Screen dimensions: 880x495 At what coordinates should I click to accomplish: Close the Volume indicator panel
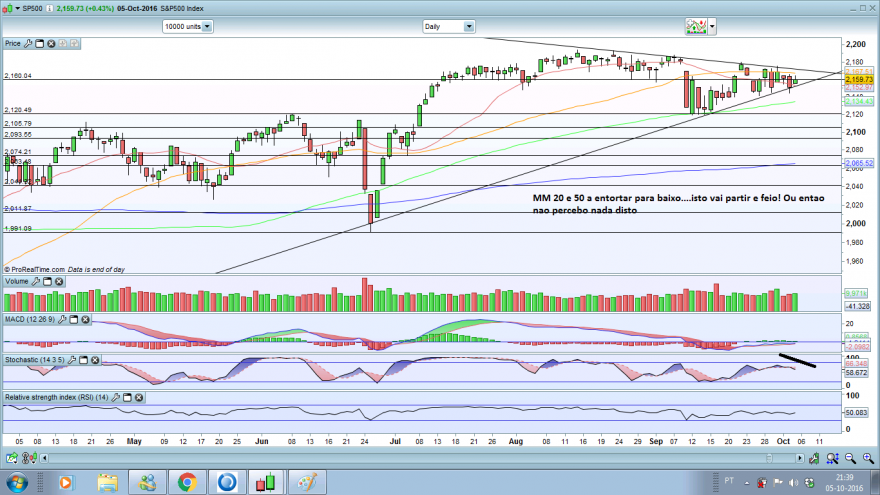(x=59, y=281)
